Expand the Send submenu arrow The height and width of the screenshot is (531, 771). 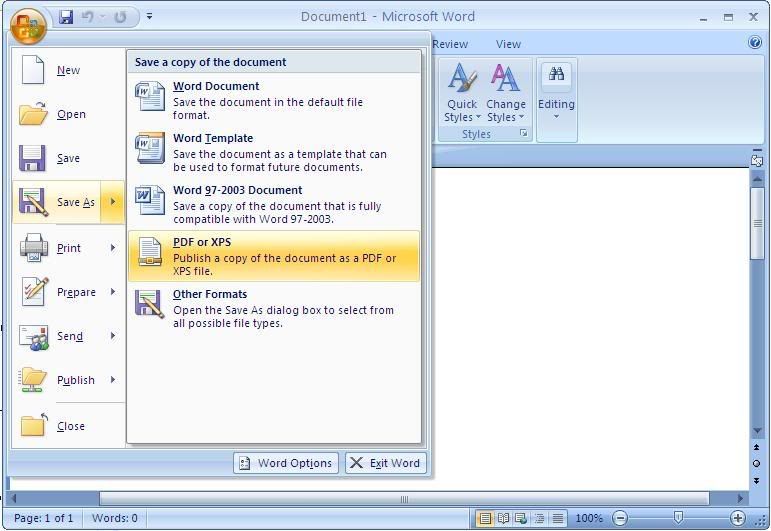click(113, 336)
